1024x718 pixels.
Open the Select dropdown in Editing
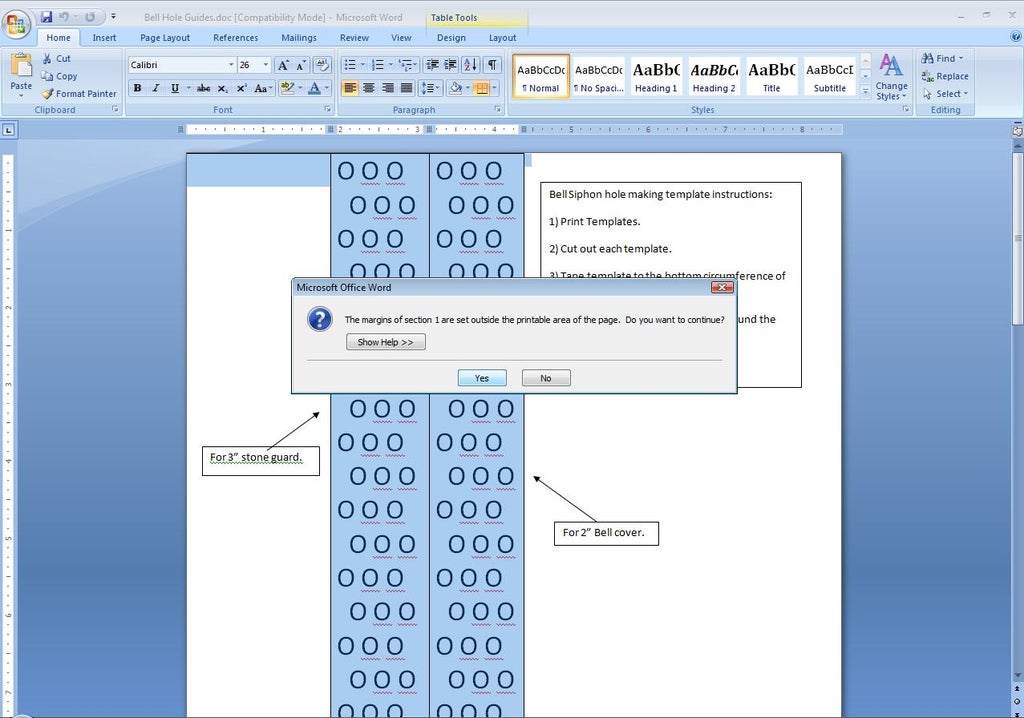pos(946,94)
